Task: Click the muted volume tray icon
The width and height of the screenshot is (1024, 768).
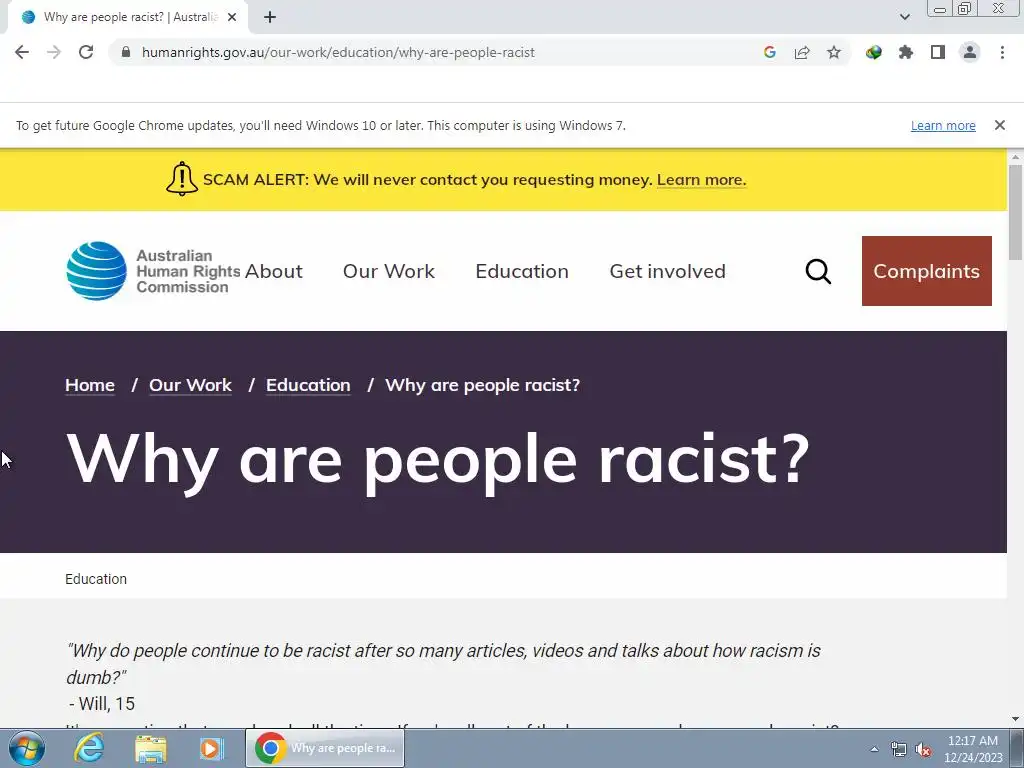Action: pos(923,749)
